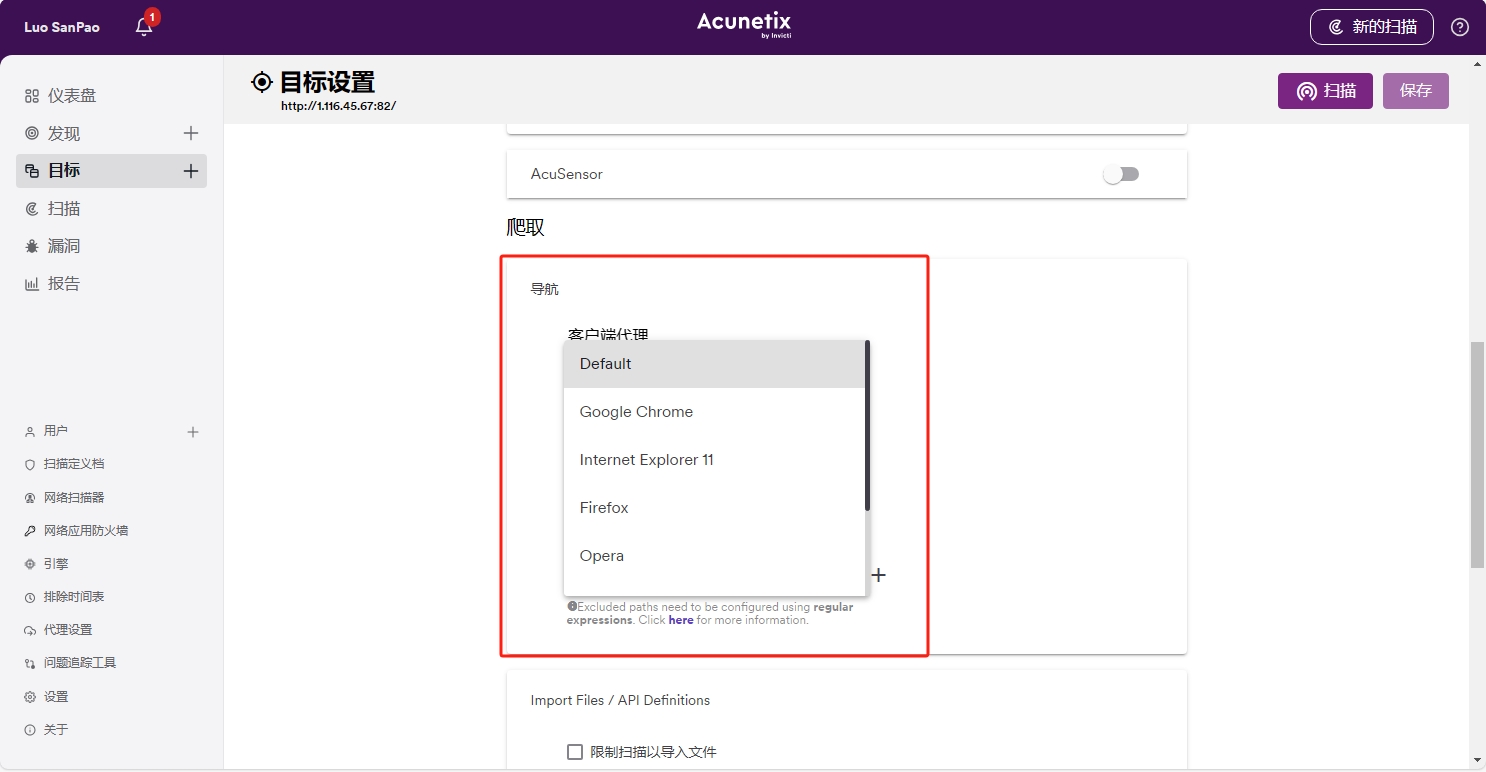Open 用户 users page
This screenshot has width=1486, height=772.
56,431
